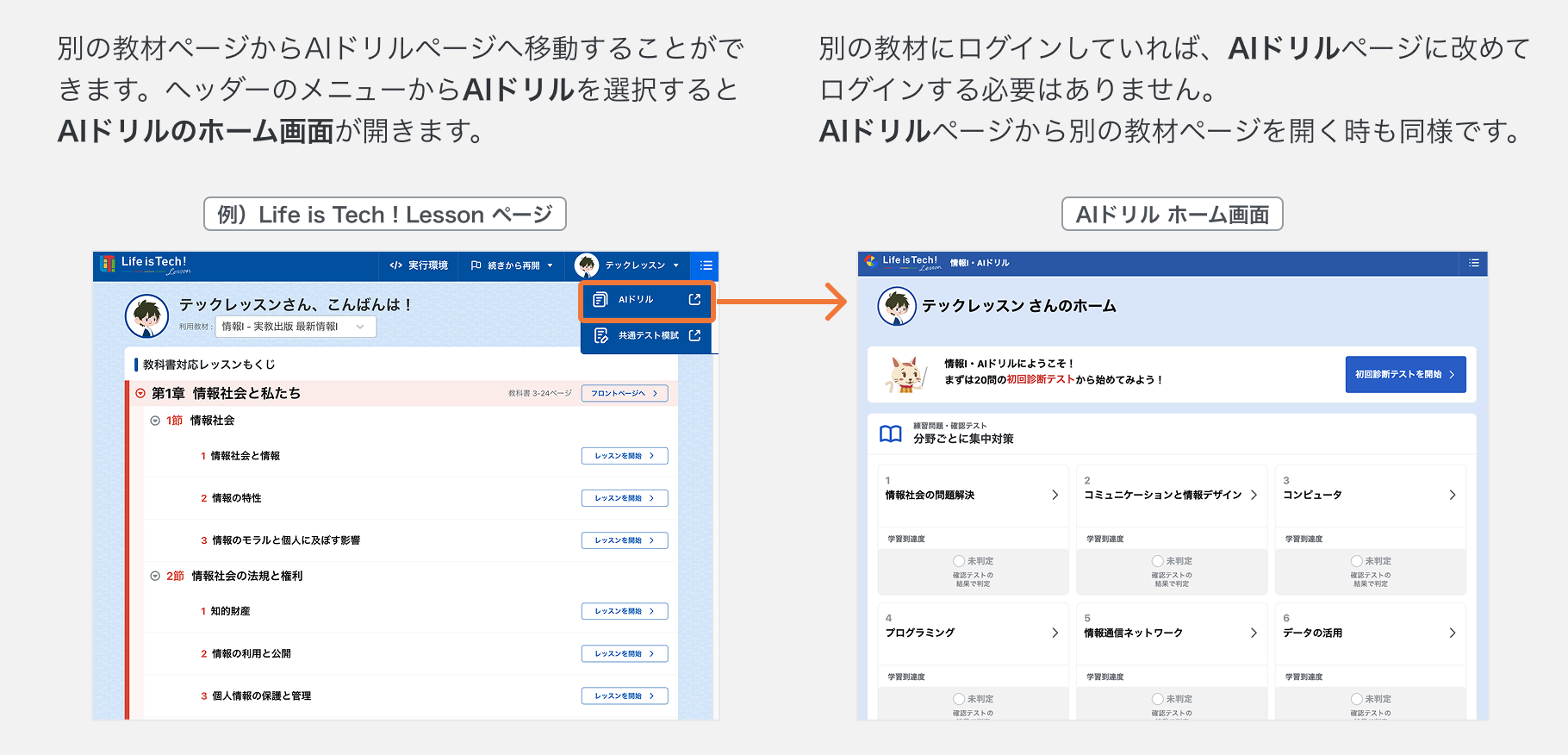Click the AIドリル document icon in the menu
1568x755 pixels.
[x=600, y=300]
